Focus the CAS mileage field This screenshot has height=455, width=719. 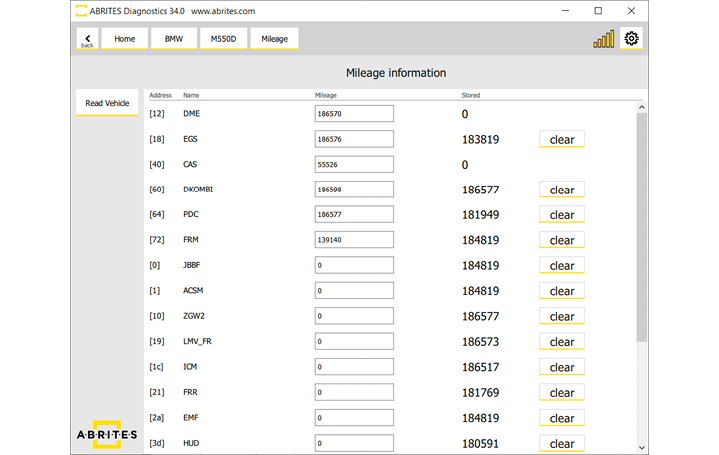pyautogui.click(x=354, y=164)
